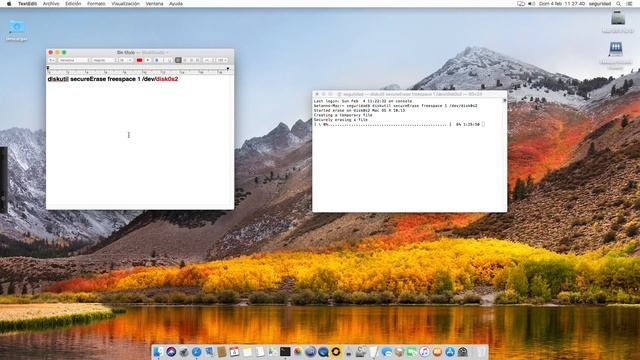Open font family dropdown in TextEdit
The height and width of the screenshot is (360, 640).
coord(73,60)
